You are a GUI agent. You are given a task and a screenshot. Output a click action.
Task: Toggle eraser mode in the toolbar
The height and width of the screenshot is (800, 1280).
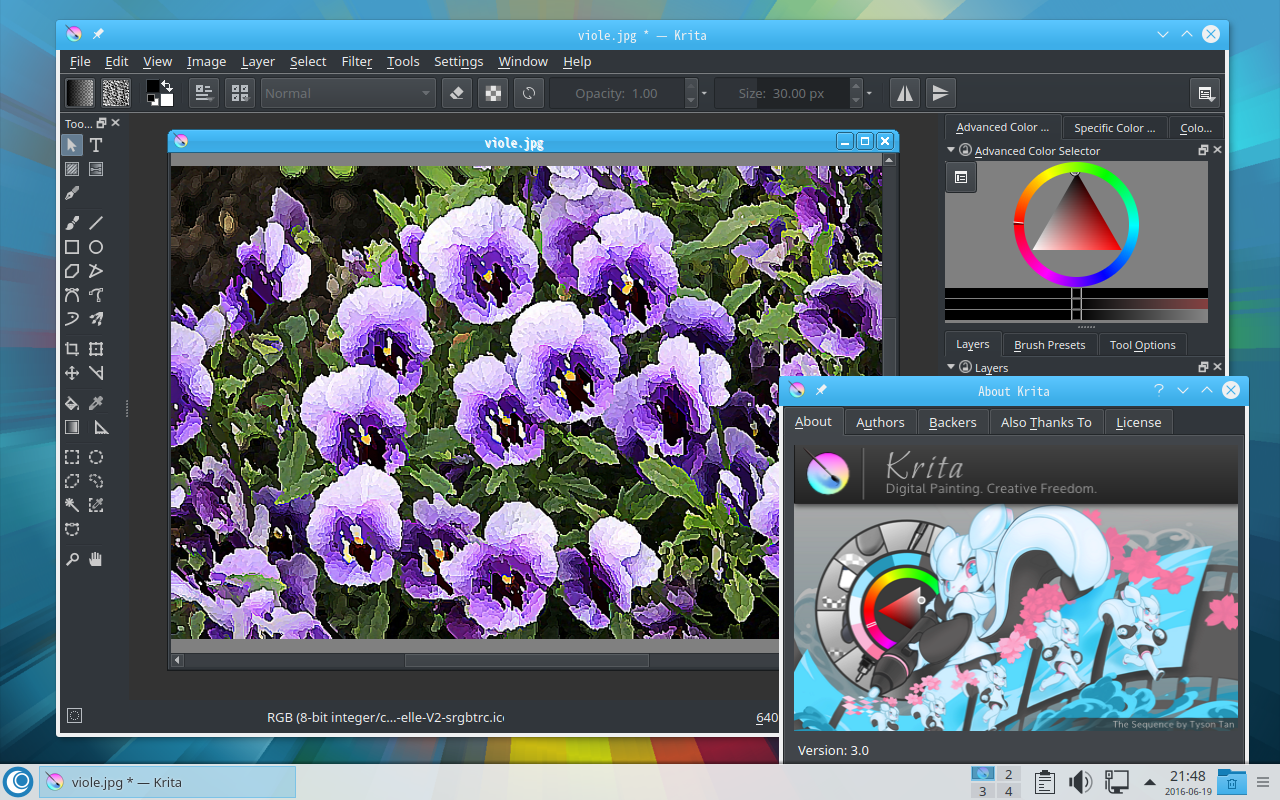(457, 93)
